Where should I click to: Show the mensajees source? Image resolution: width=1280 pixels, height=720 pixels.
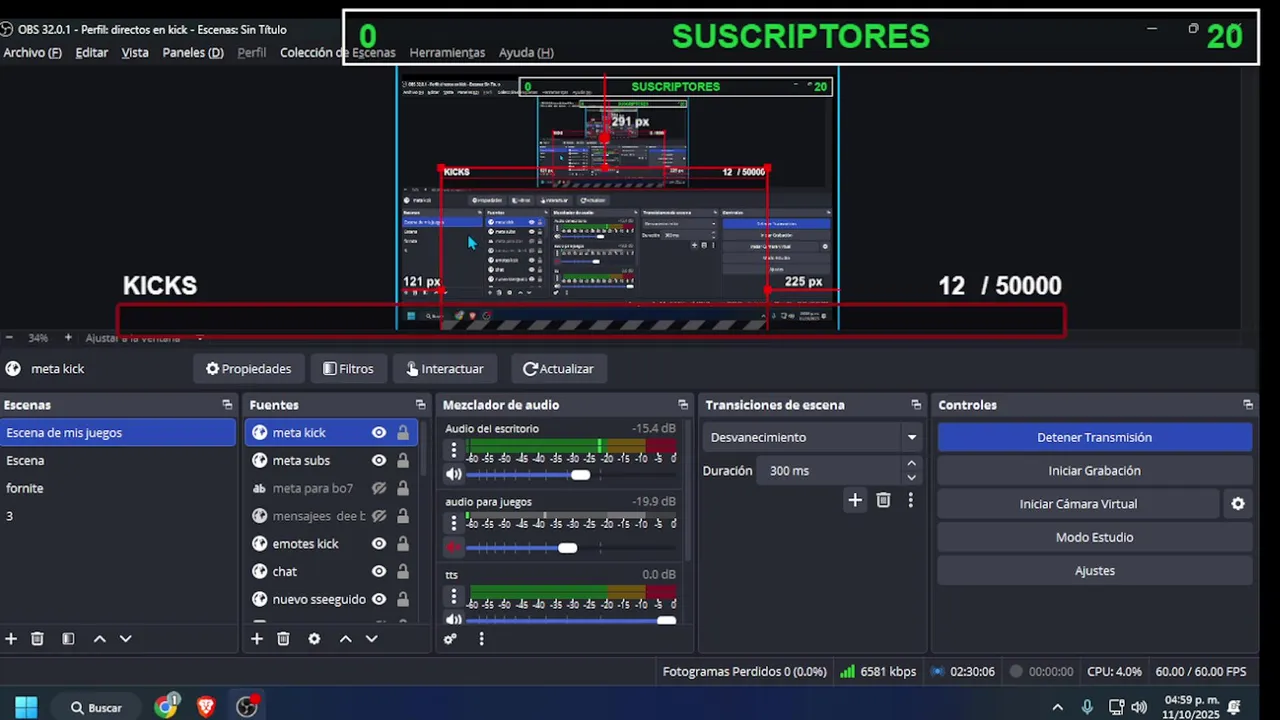click(379, 516)
